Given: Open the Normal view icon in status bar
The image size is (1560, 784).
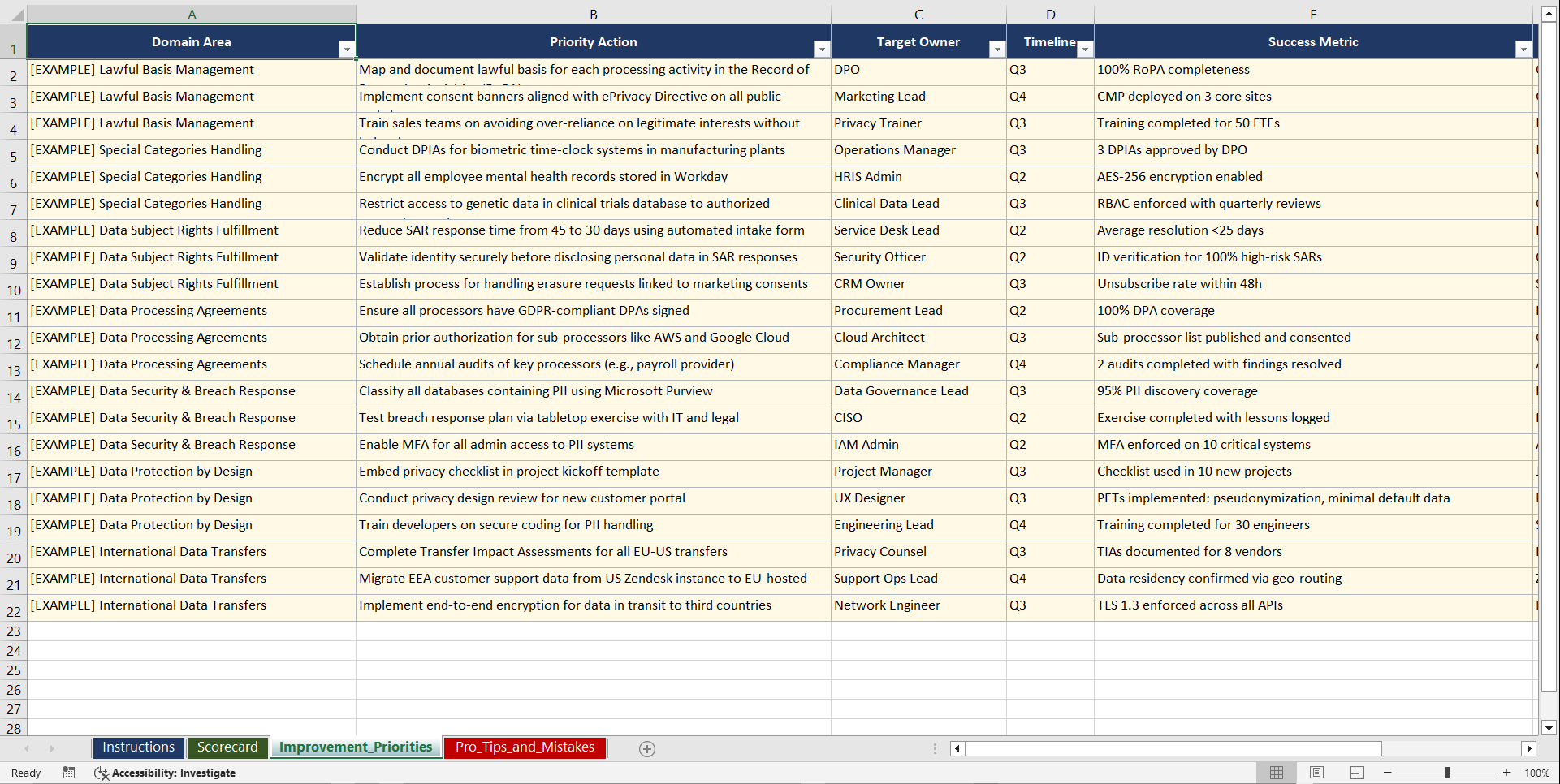Looking at the screenshot, I should click(x=1276, y=773).
